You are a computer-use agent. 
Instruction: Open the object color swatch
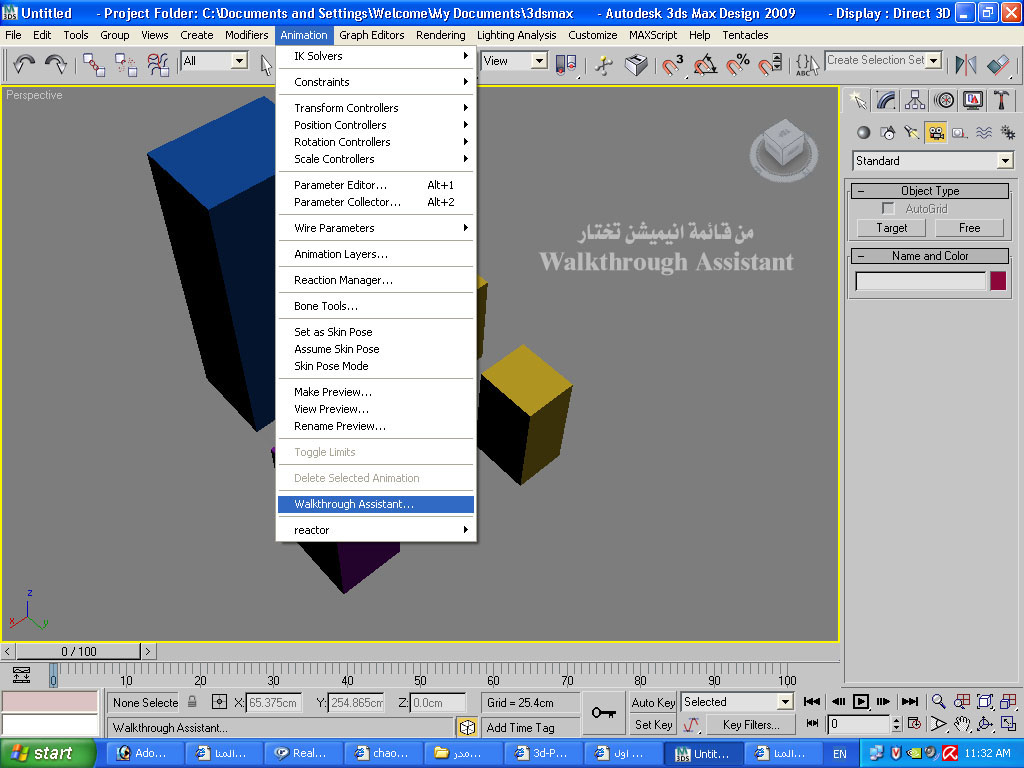tap(998, 281)
